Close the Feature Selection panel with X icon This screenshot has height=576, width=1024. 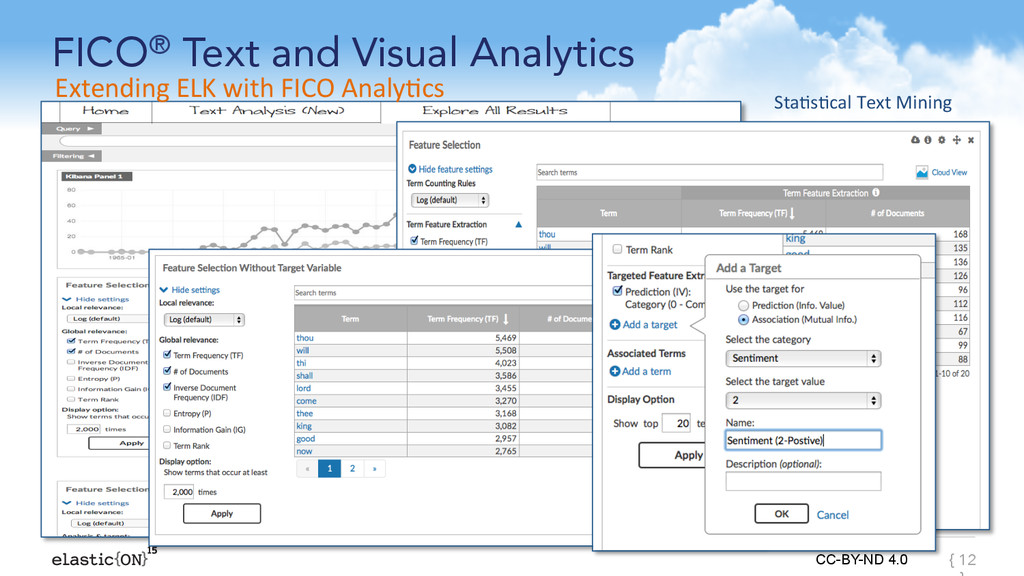[x=971, y=140]
